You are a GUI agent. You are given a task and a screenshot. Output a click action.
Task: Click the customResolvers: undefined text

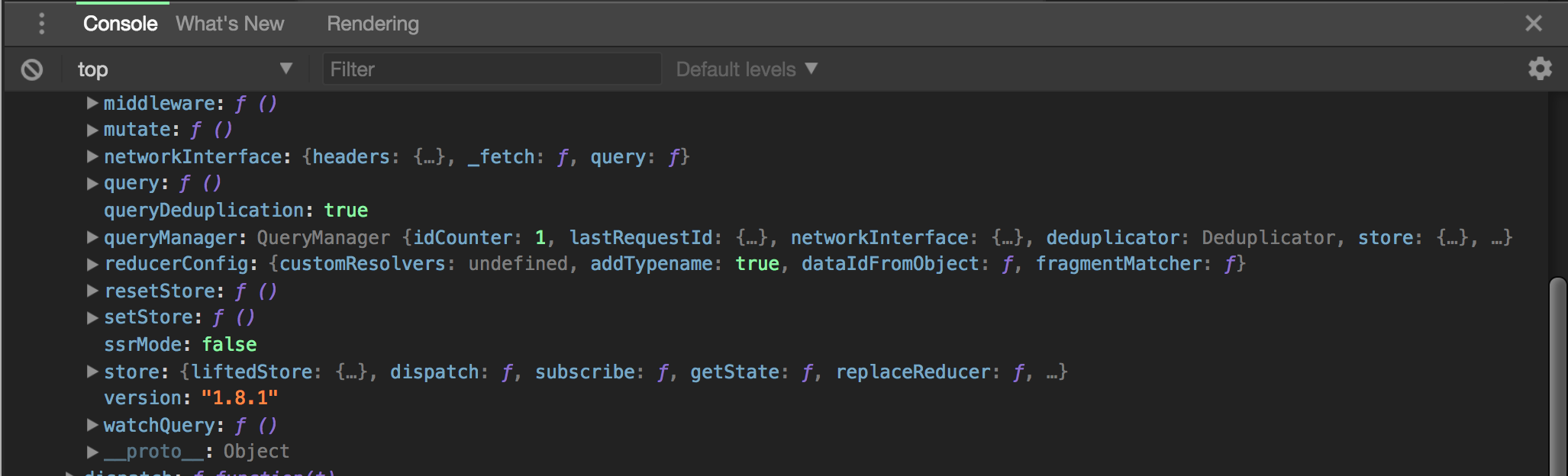(424, 264)
